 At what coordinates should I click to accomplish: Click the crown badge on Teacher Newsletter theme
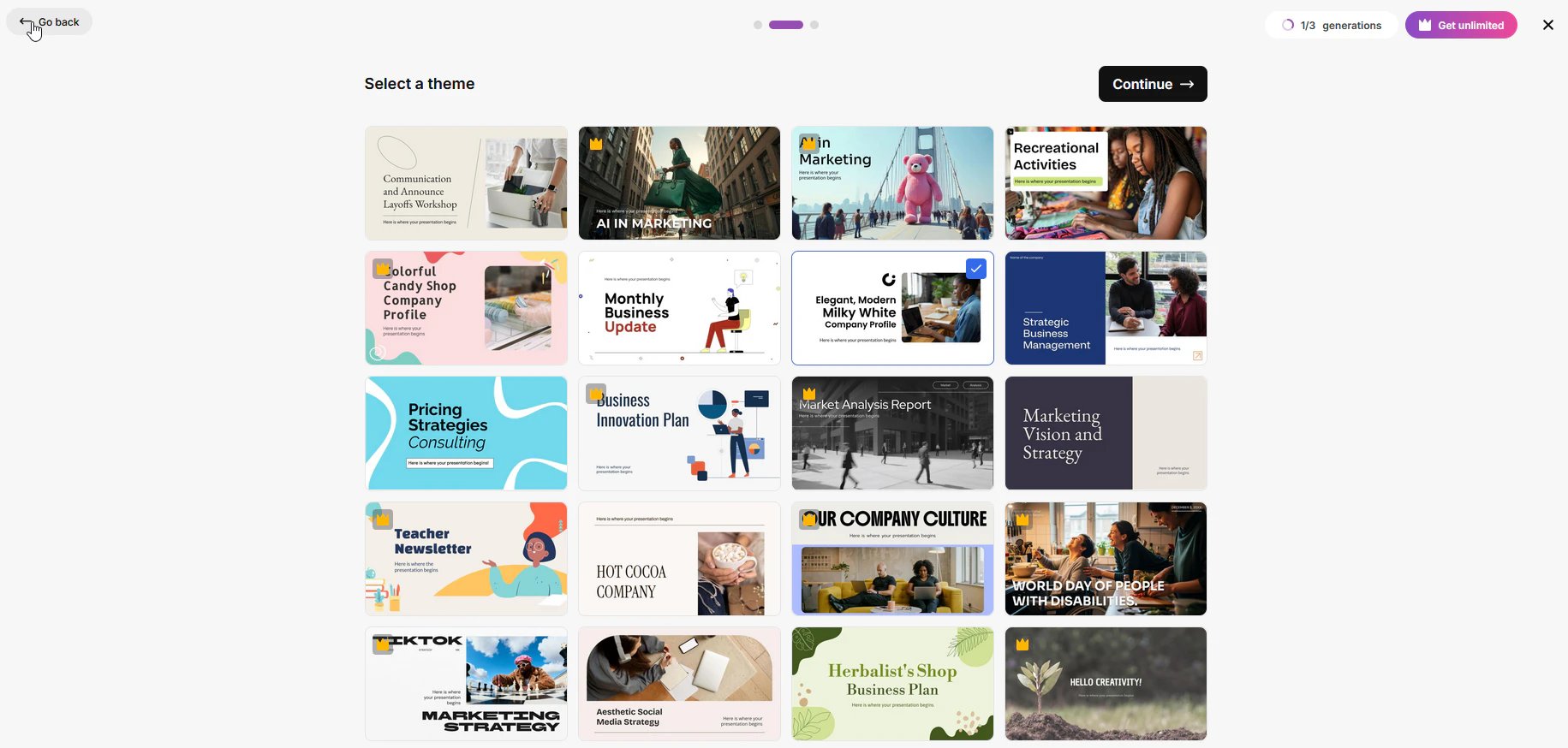pyautogui.click(x=383, y=519)
